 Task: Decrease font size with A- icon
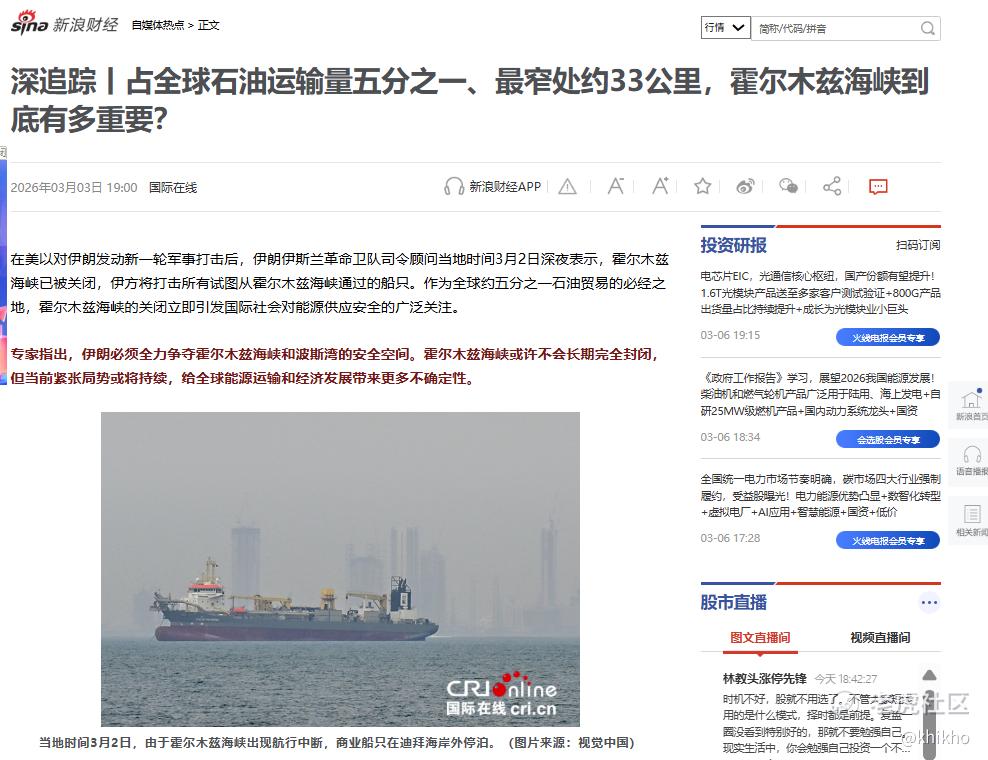[616, 186]
